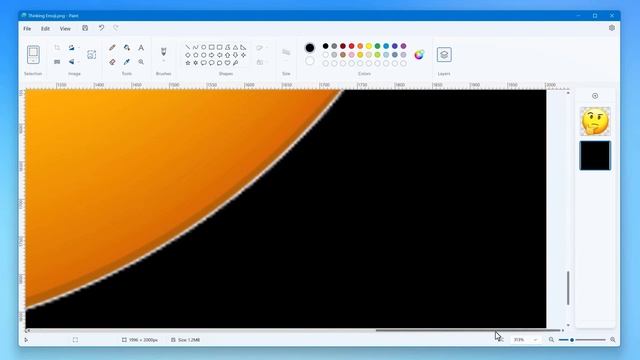Pick the Right triangle shape
Image resolution: width=640 pixels, height=360 pixels.
point(243,47)
